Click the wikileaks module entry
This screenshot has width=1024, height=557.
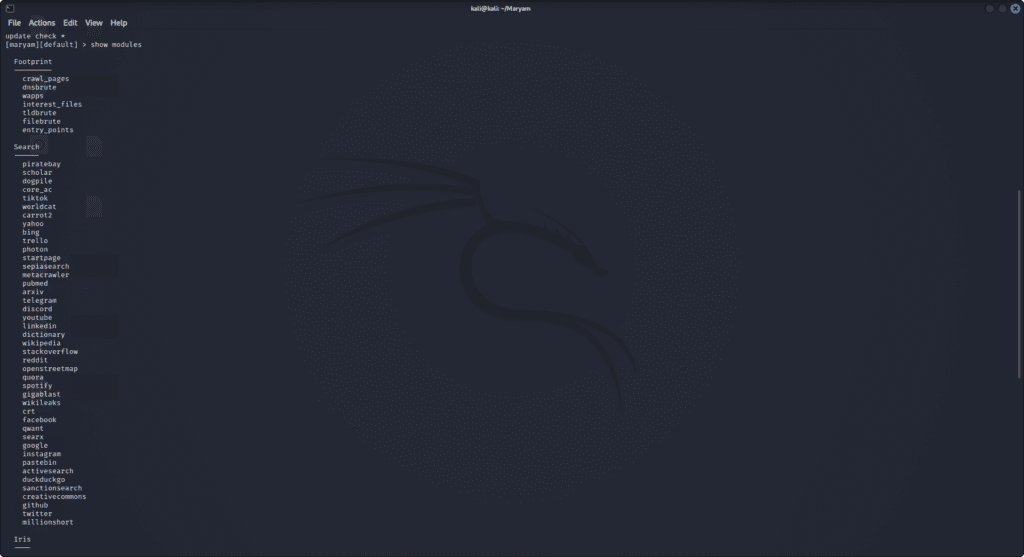pos(41,403)
